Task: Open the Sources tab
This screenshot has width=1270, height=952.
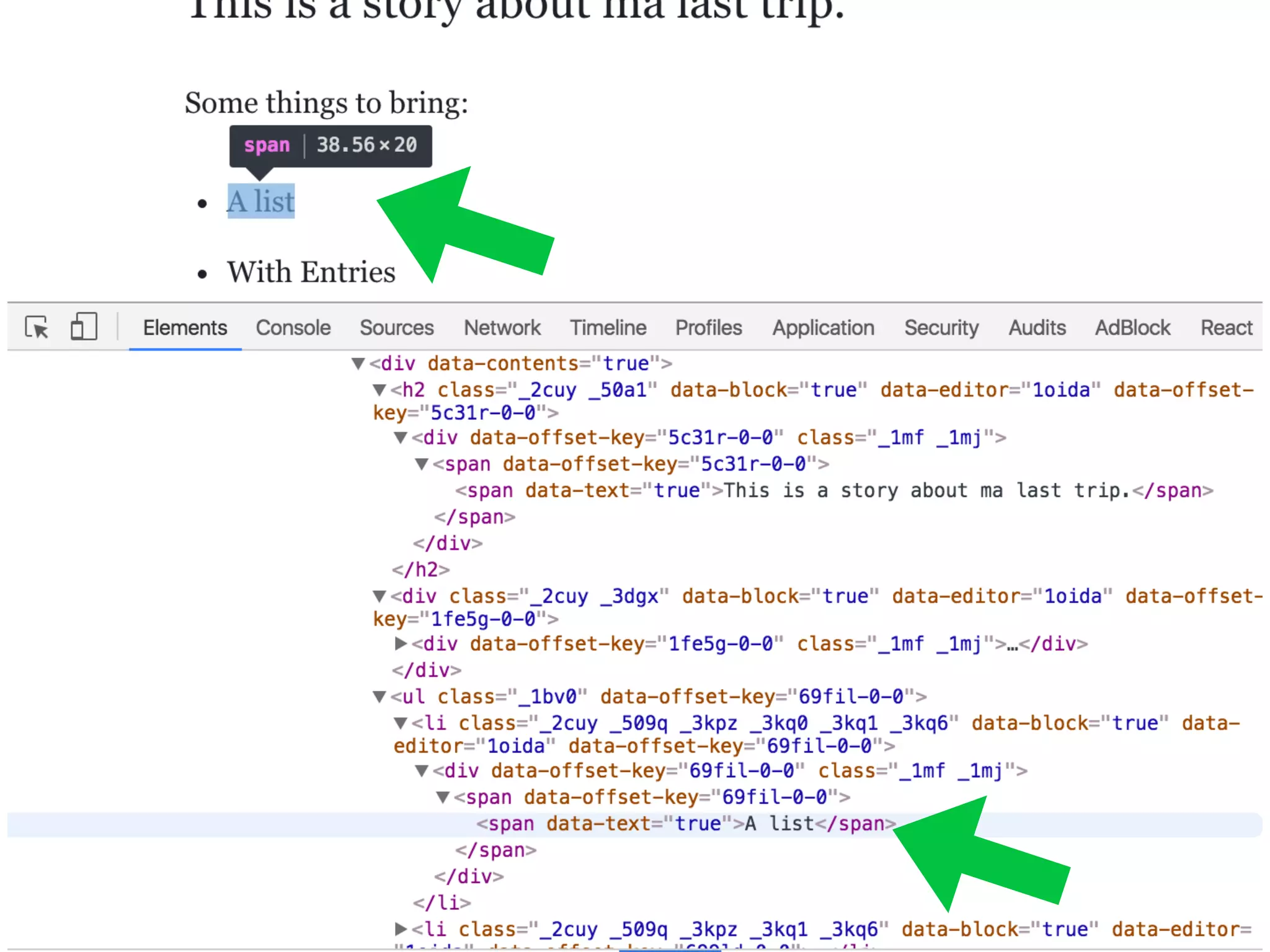Action: 397,328
